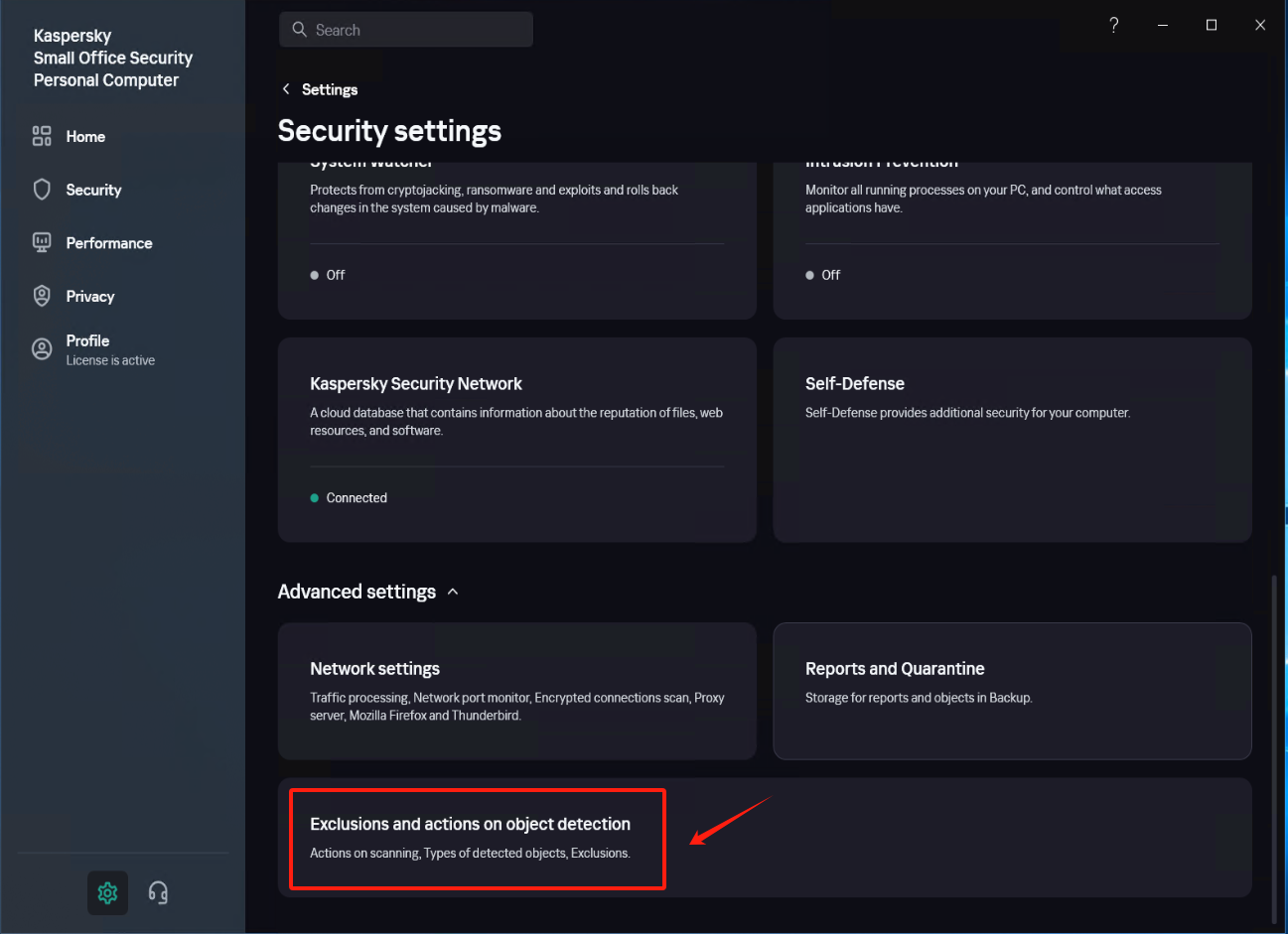Click the help question mark icon
This screenshot has height=934, width=1288.
(1114, 25)
